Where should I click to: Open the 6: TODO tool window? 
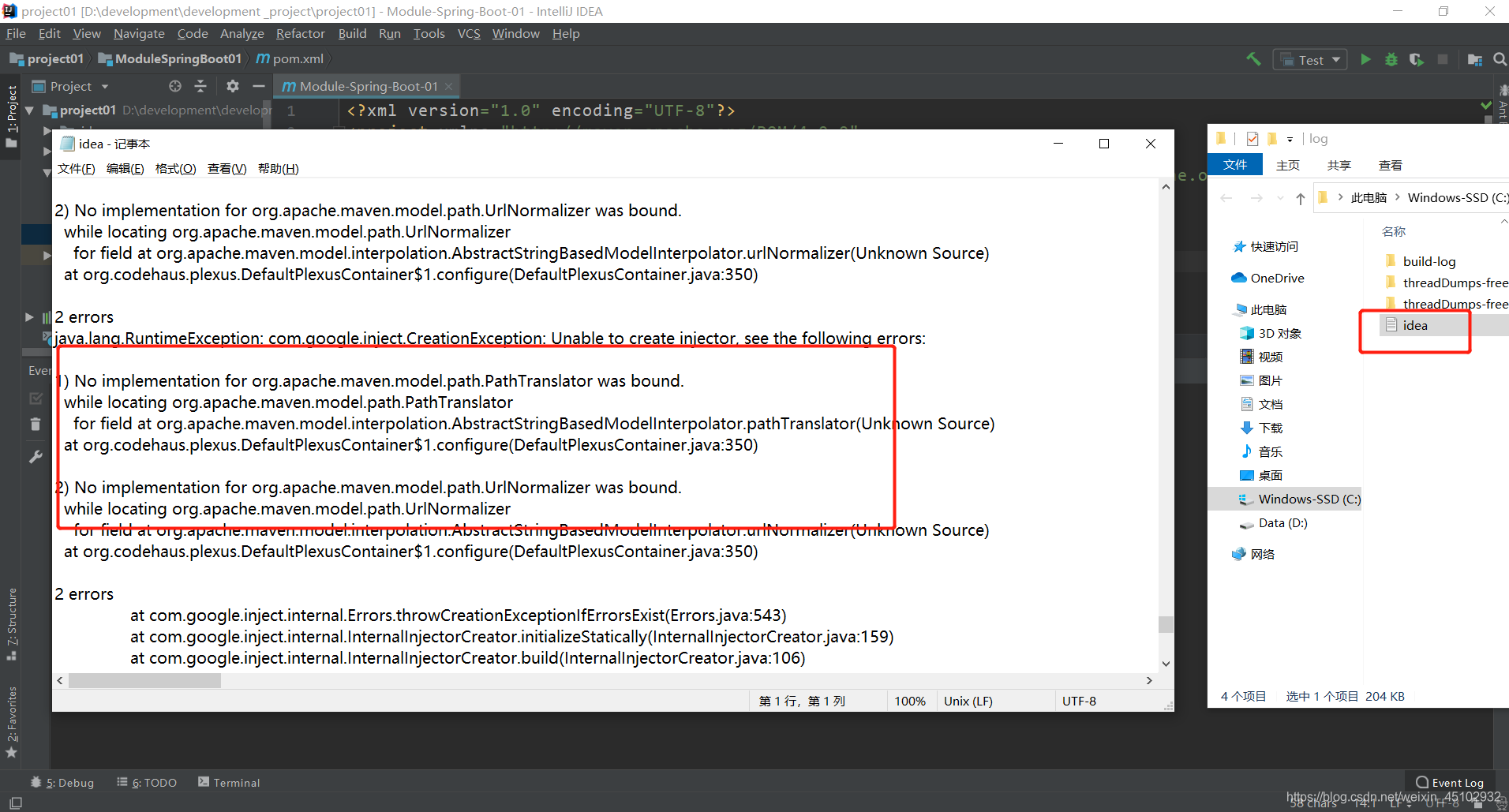[147, 782]
